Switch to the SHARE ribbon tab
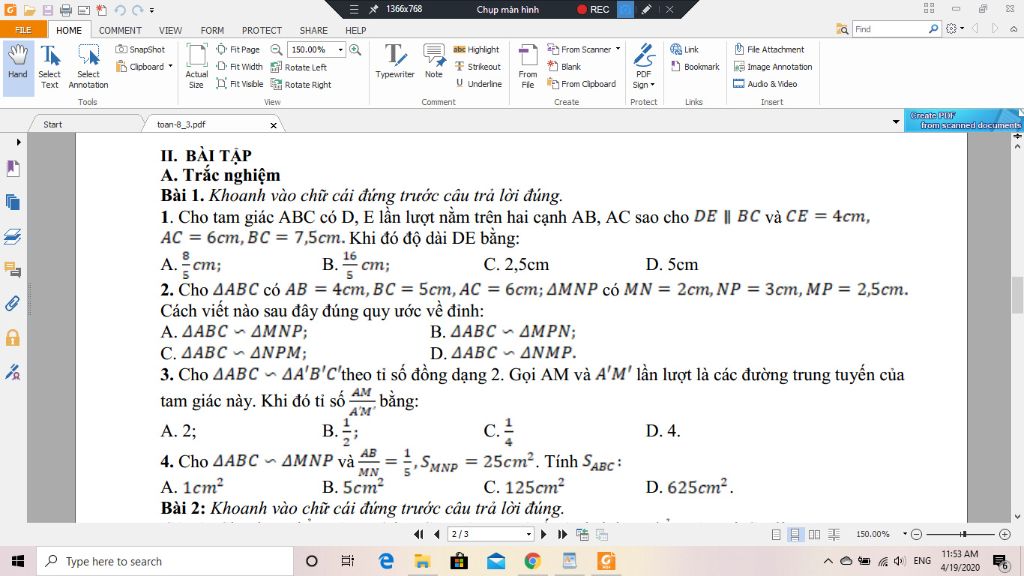Image resolution: width=1024 pixels, height=576 pixels. pyautogui.click(x=313, y=30)
